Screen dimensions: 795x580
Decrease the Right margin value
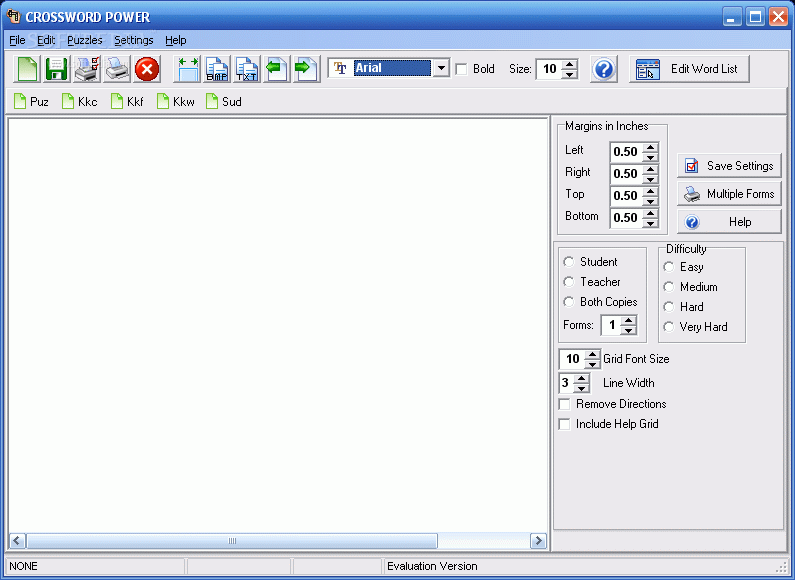[650, 178]
